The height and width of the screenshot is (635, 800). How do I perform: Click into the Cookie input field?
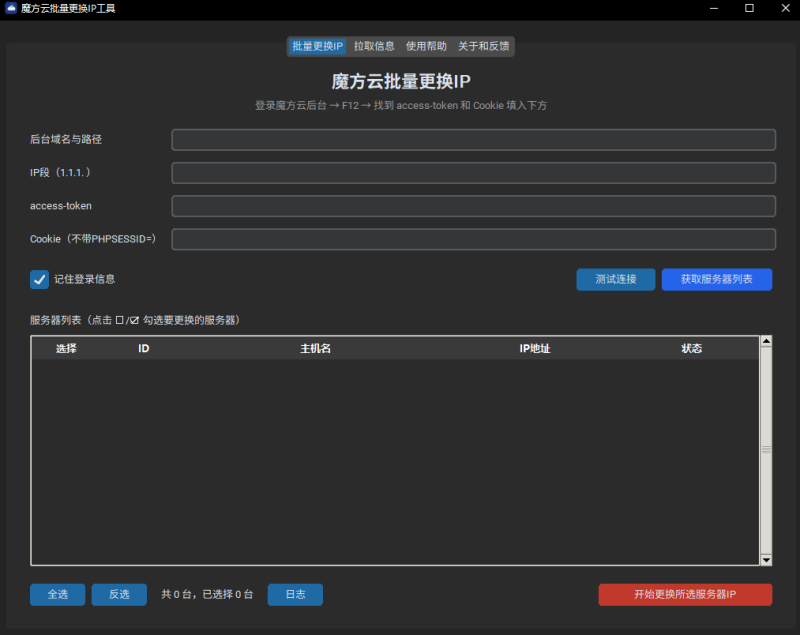click(x=473, y=239)
